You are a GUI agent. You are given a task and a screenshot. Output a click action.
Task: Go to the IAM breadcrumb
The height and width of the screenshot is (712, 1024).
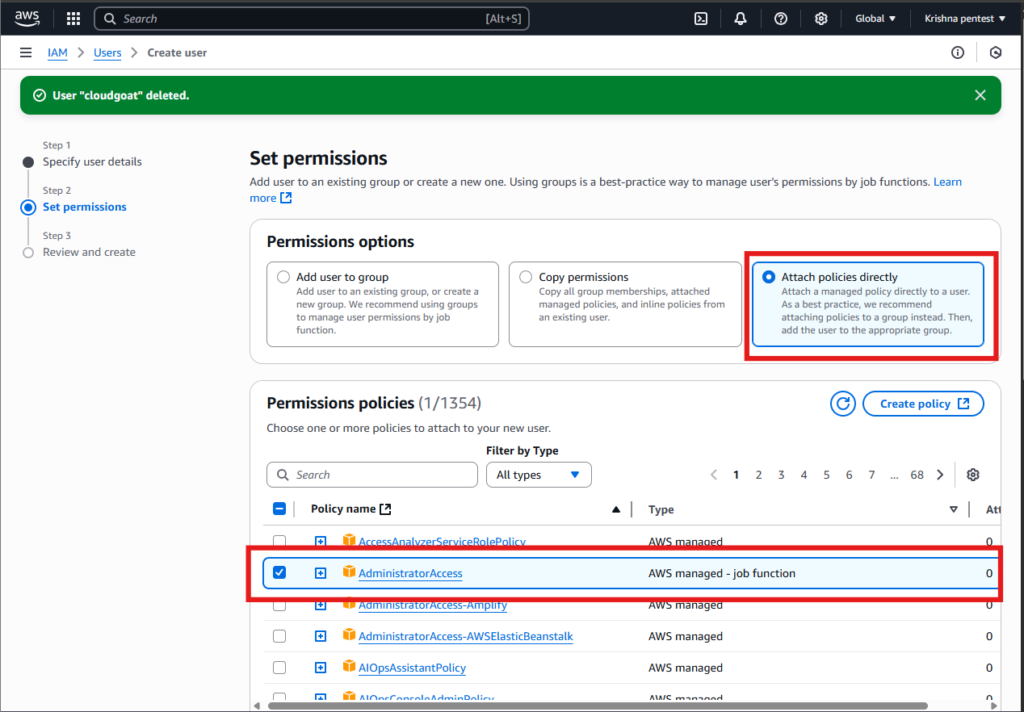click(57, 53)
